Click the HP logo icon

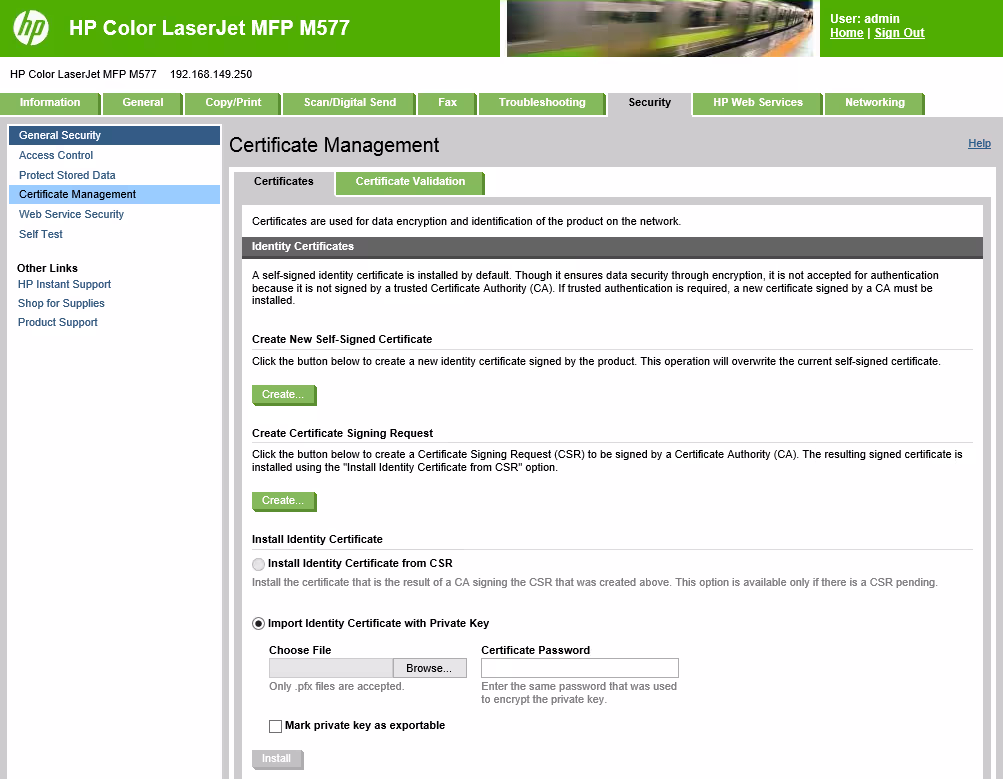click(x=31, y=28)
